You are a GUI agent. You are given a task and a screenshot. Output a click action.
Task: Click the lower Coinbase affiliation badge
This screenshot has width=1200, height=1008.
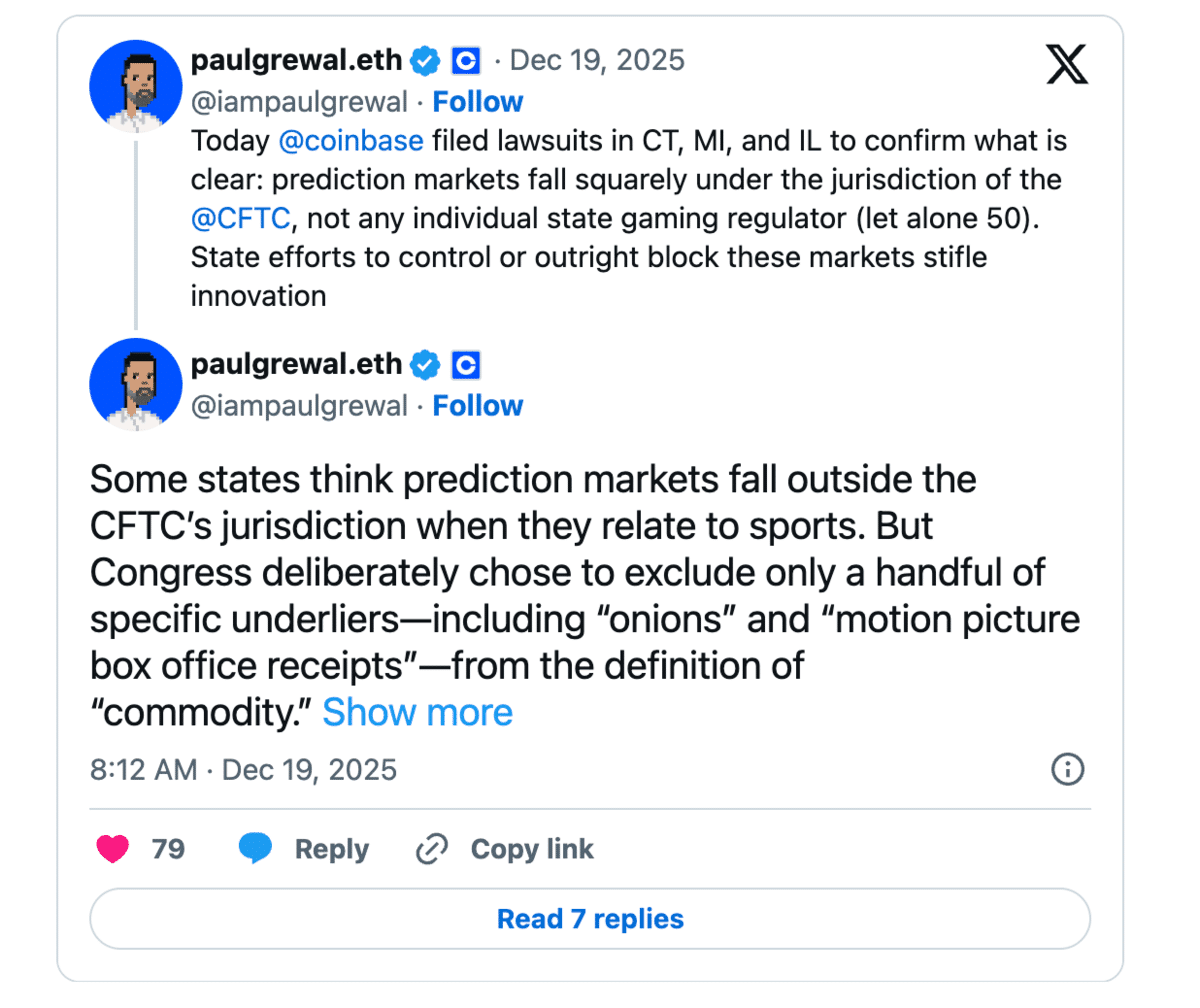pyautogui.click(x=466, y=365)
